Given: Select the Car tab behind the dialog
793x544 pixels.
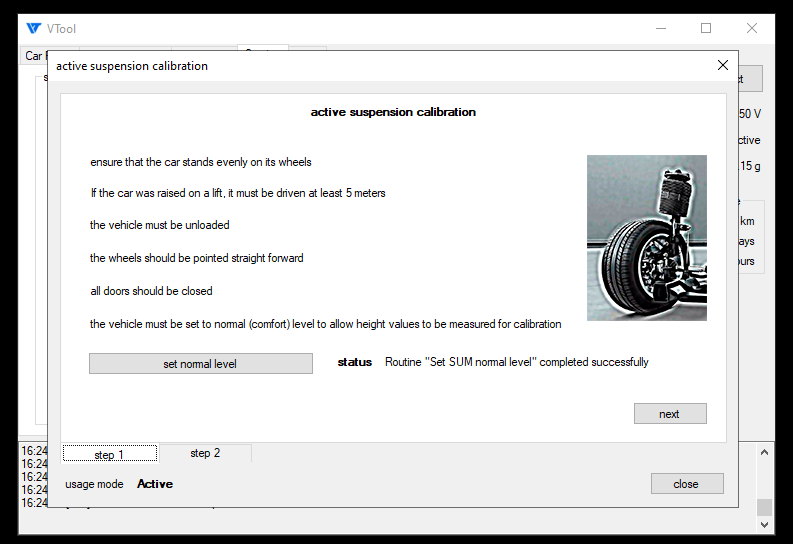Looking at the screenshot, I should pyautogui.click(x=34, y=56).
